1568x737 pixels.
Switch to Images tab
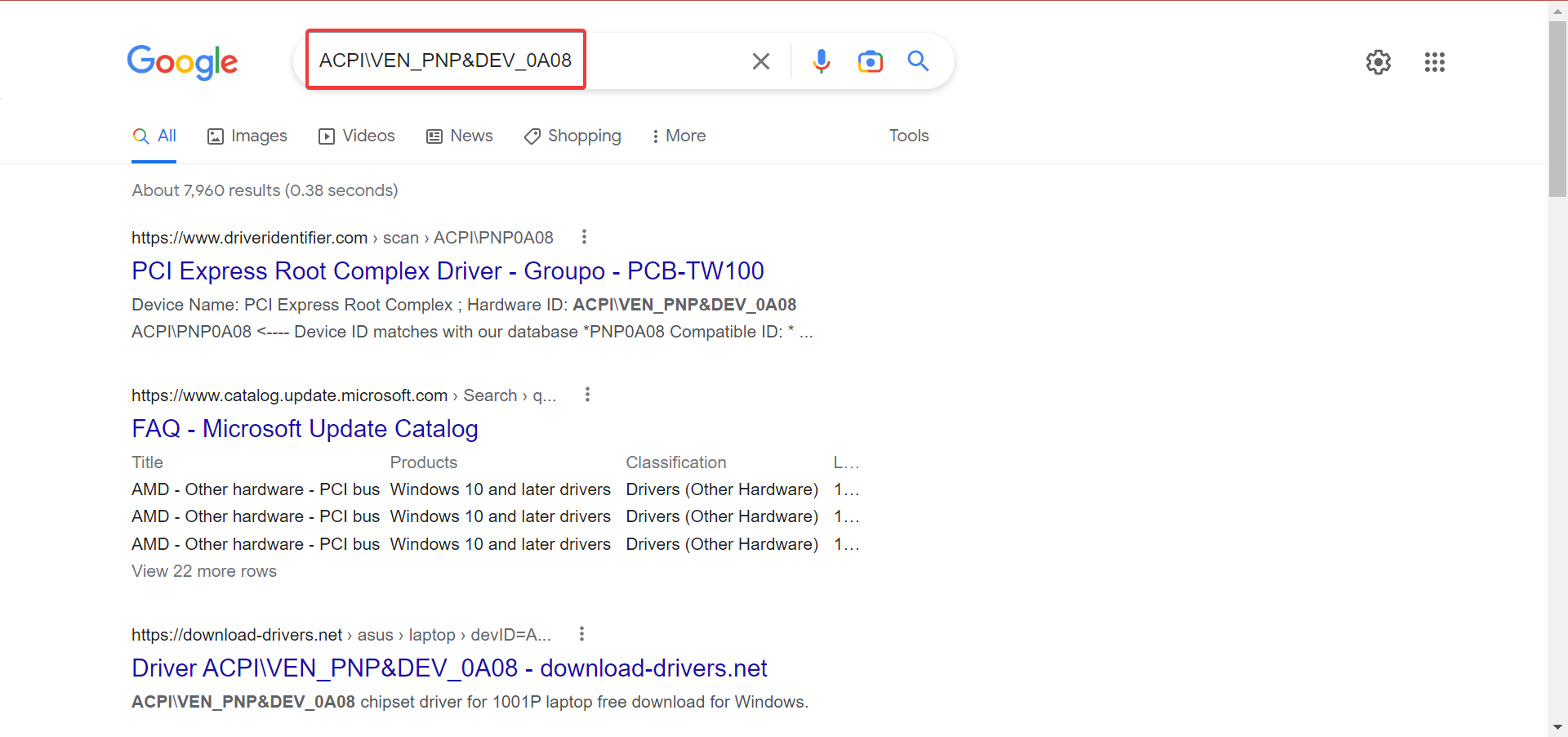[x=247, y=136]
